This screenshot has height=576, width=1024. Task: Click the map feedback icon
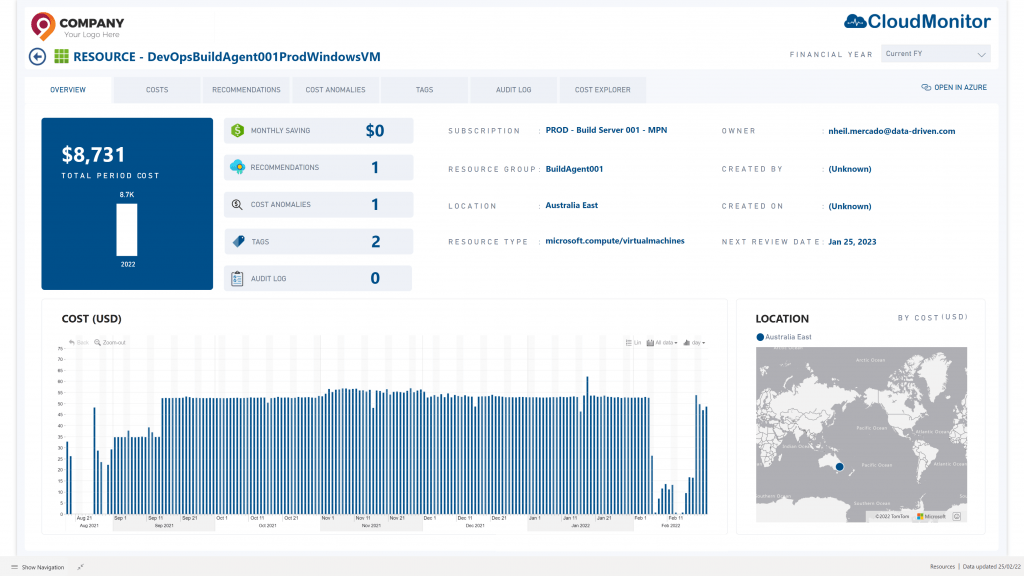pyautogui.click(x=957, y=516)
